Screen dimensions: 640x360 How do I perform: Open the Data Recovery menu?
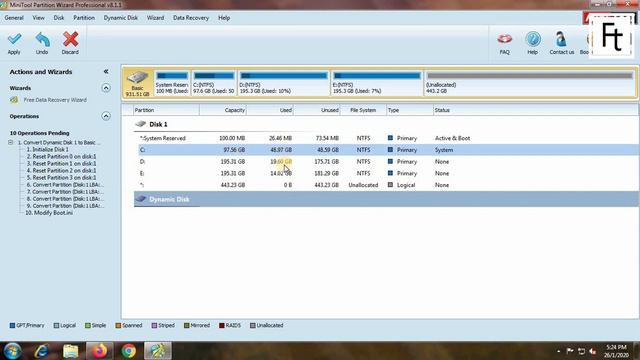191,18
